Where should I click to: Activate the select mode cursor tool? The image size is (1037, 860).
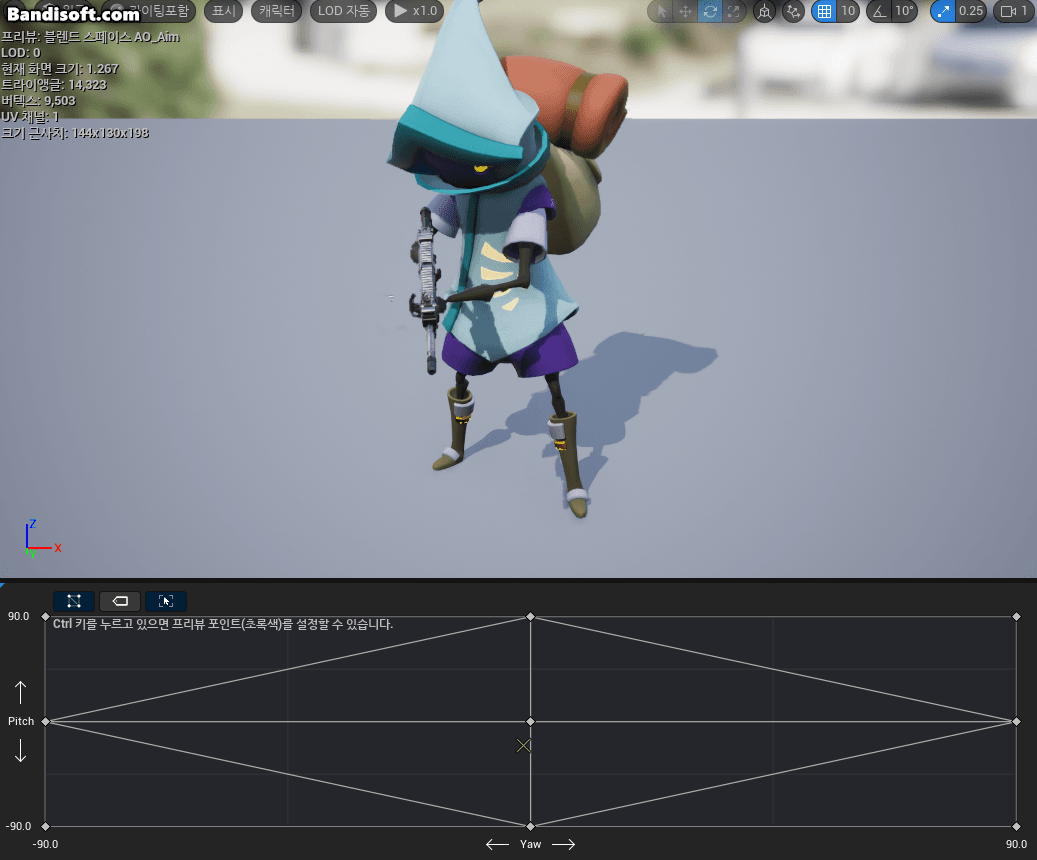click(661, 11)
